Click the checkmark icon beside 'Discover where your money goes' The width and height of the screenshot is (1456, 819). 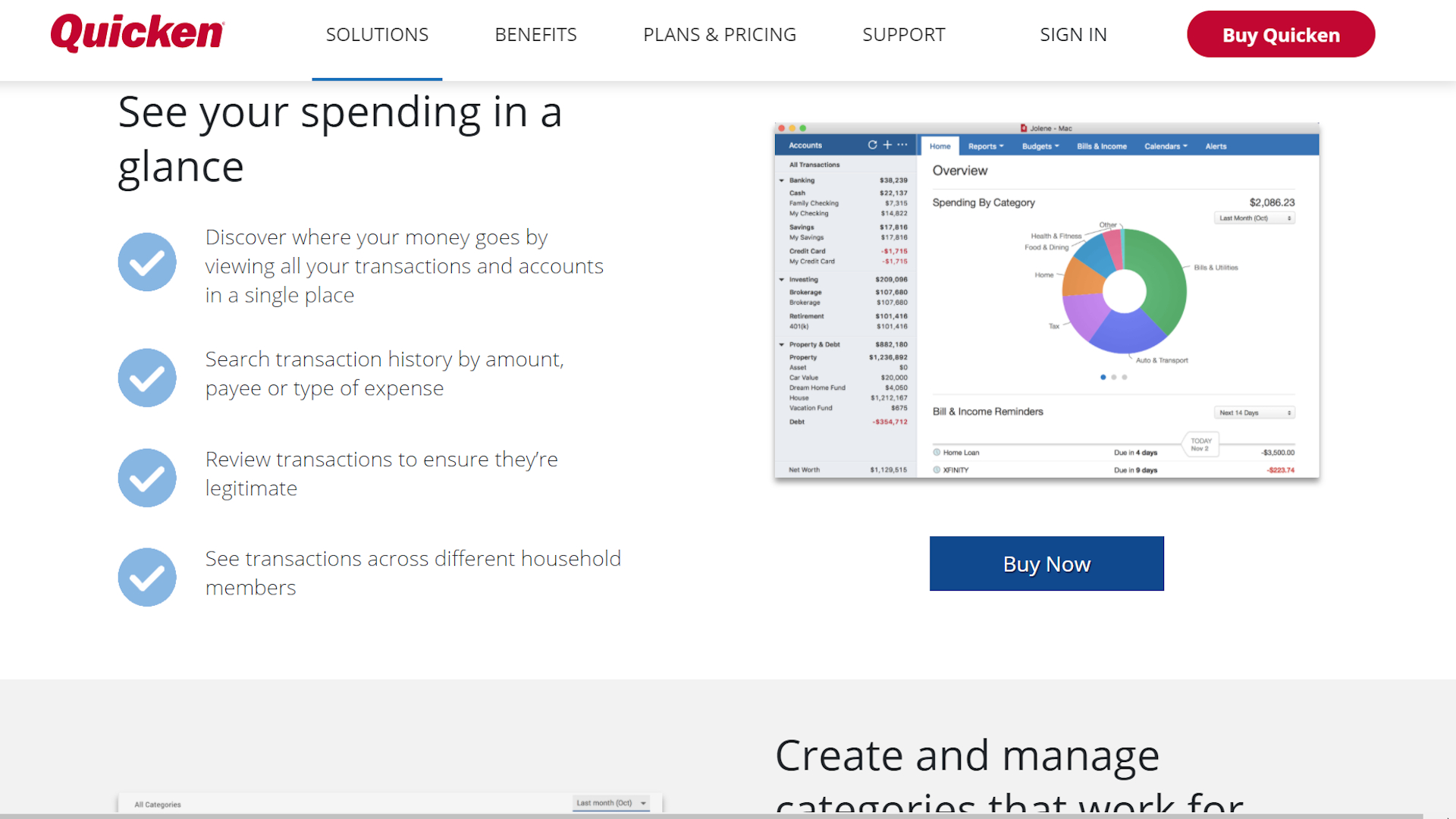pos(147,262)
